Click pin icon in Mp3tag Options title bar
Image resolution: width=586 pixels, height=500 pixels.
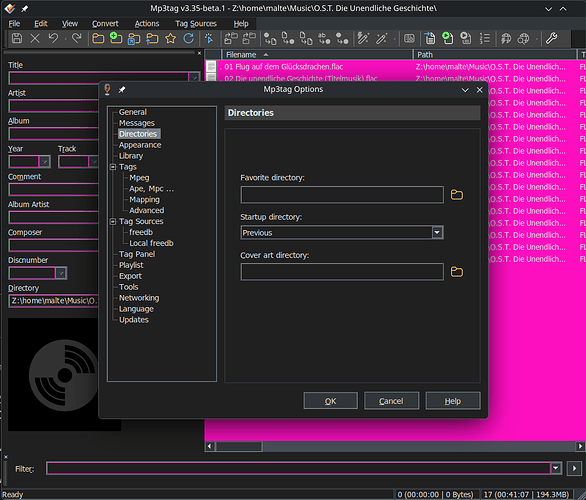pos(122,90)
